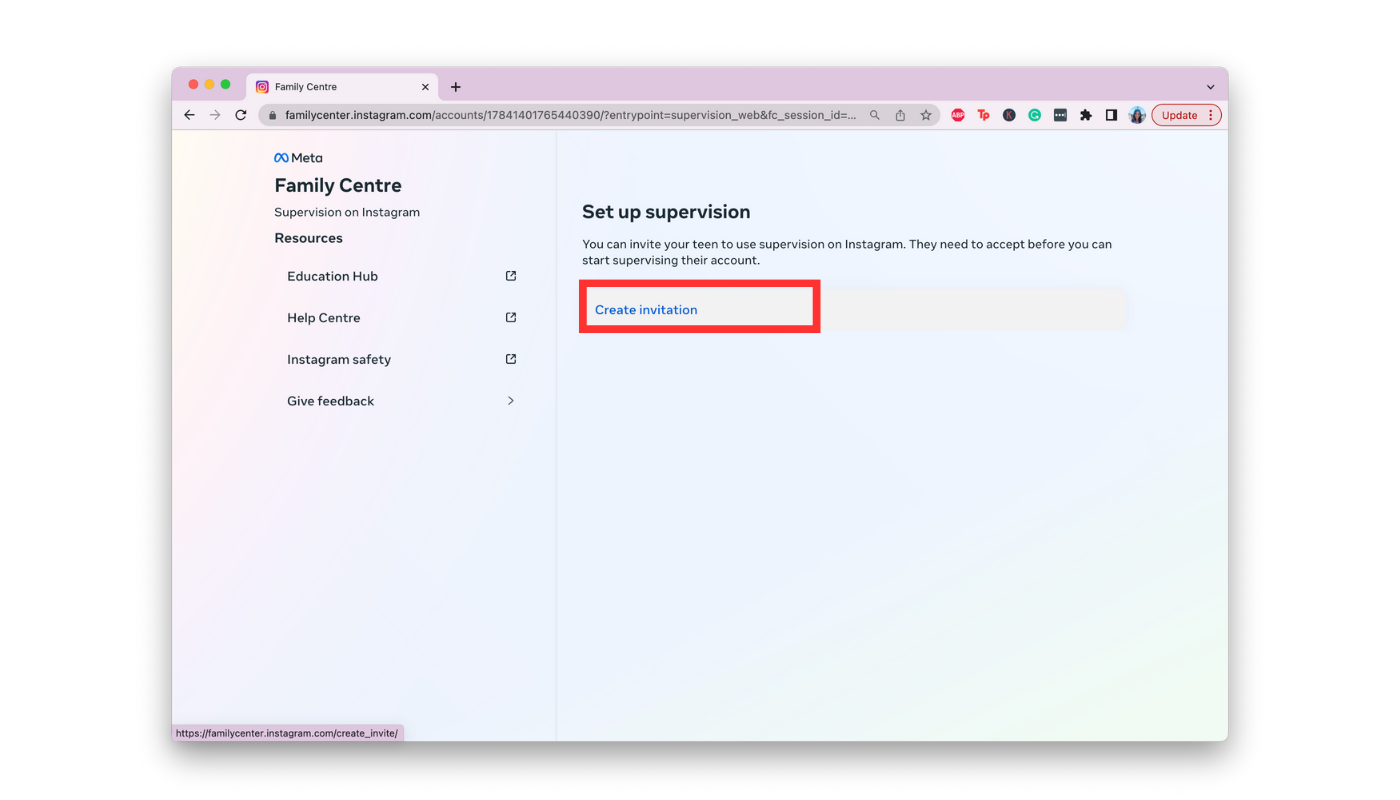Open the Chrome three-dot menu

pos(1211,115)
